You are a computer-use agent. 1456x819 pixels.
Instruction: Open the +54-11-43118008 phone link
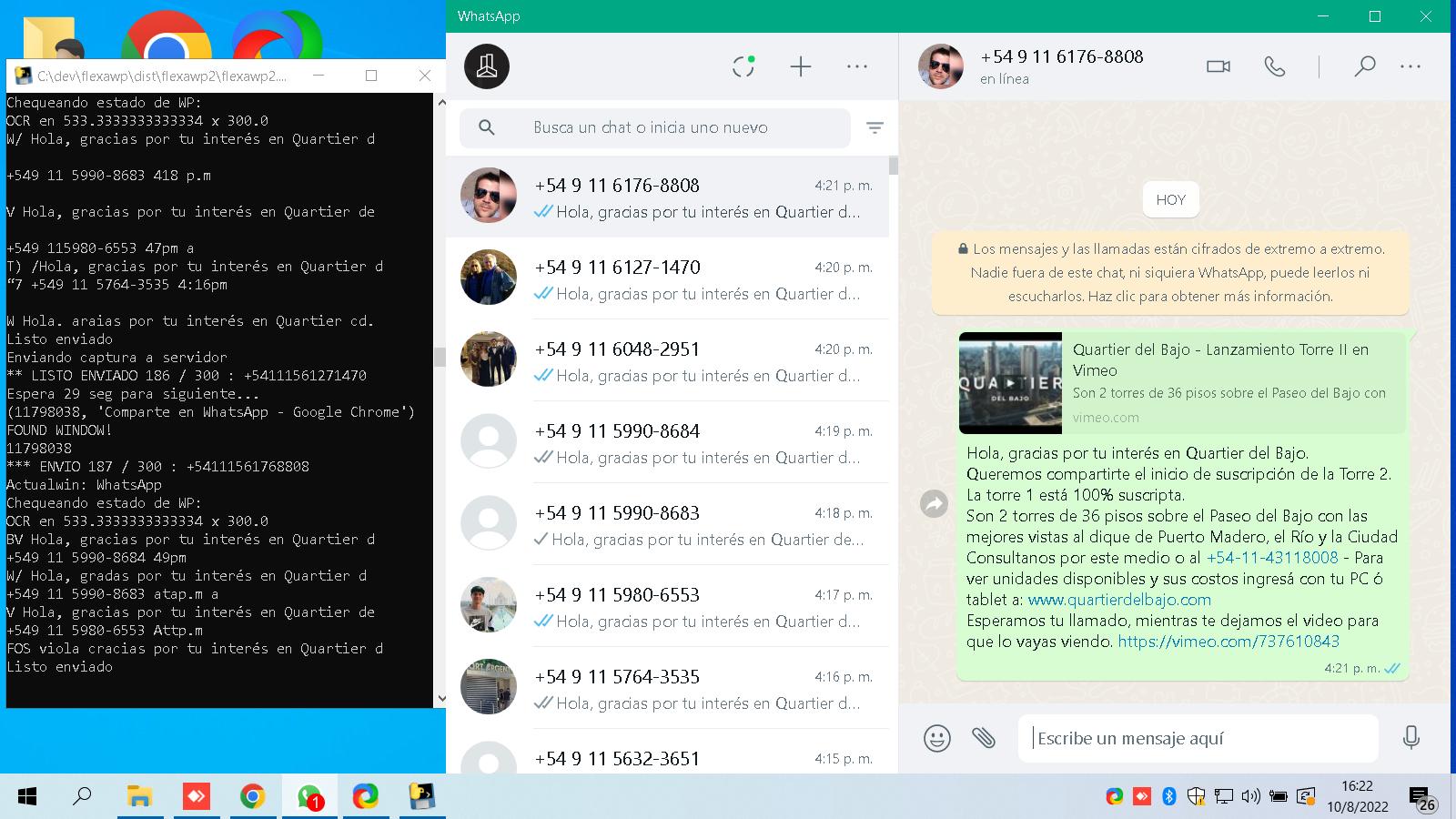coord(1272,558)
